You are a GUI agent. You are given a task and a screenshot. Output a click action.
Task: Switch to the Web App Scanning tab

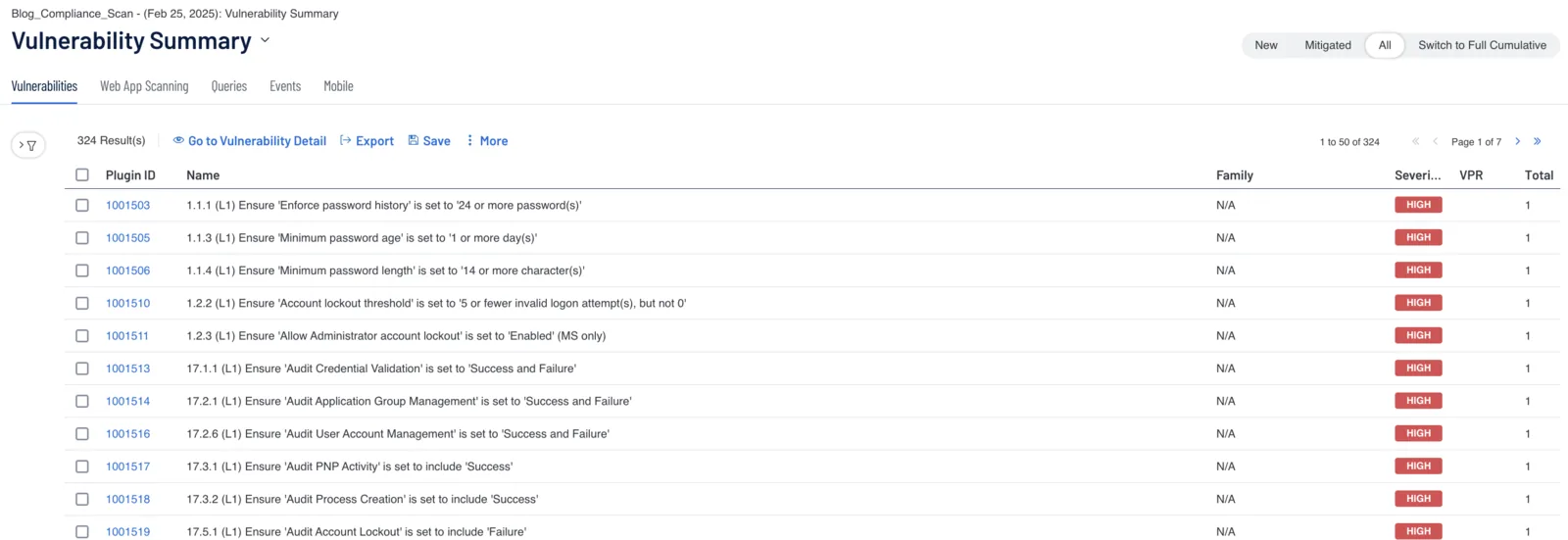pos(144,86)
